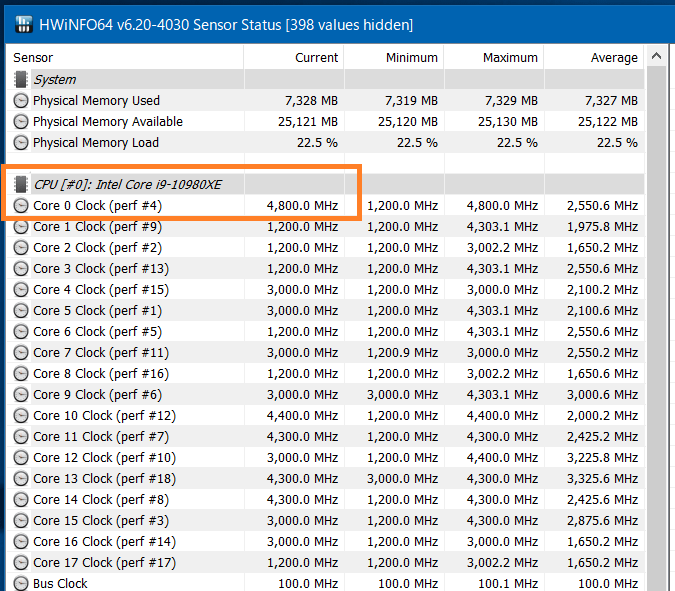Viewport: 675px width, 591px height.
Task: Click the System group chip icon
Action: pyautogui.click(x=20, y=79)
